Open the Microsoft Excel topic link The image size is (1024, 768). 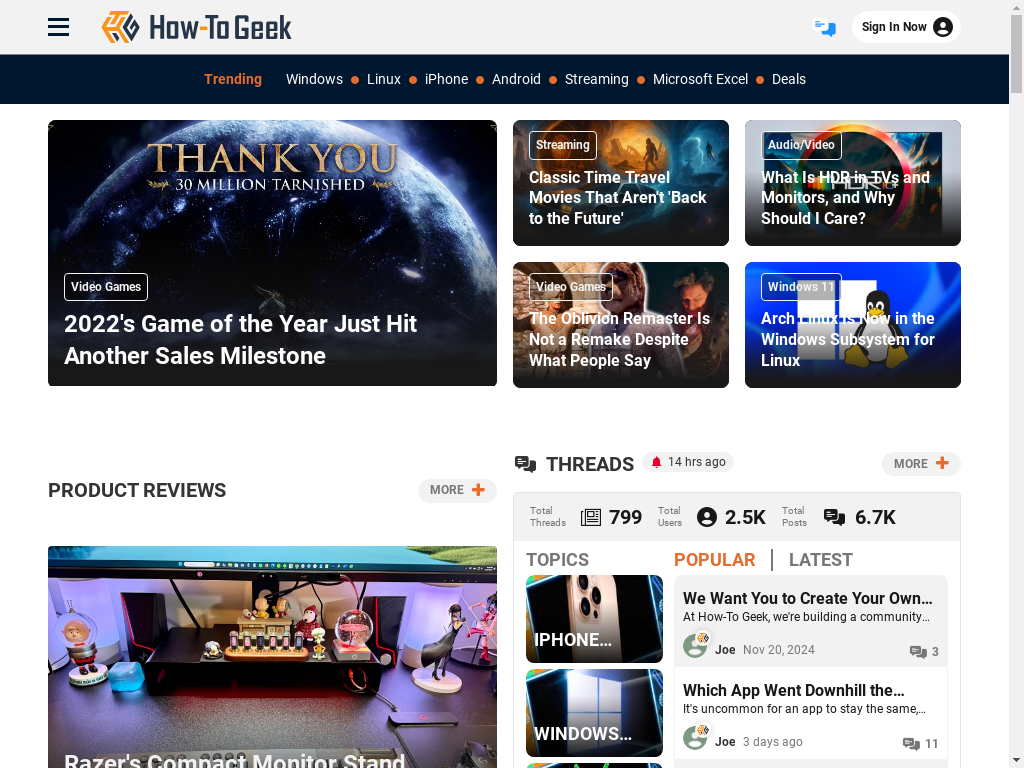[700, 79]
